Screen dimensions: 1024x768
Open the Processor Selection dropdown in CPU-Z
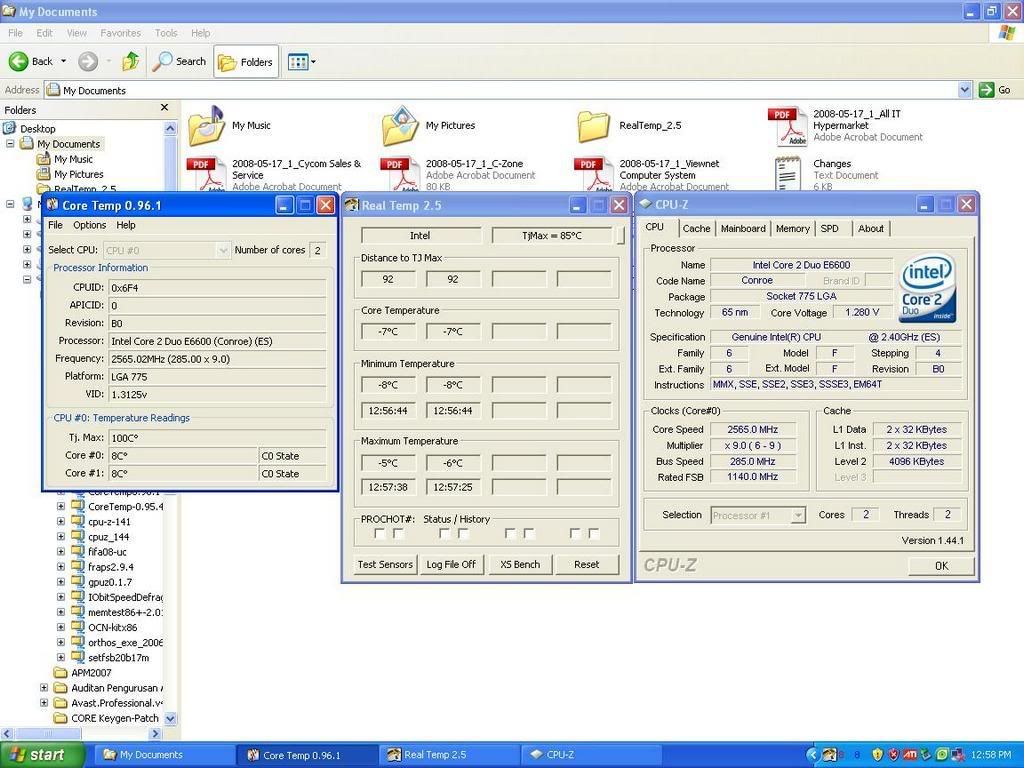(x=798, y=514)
